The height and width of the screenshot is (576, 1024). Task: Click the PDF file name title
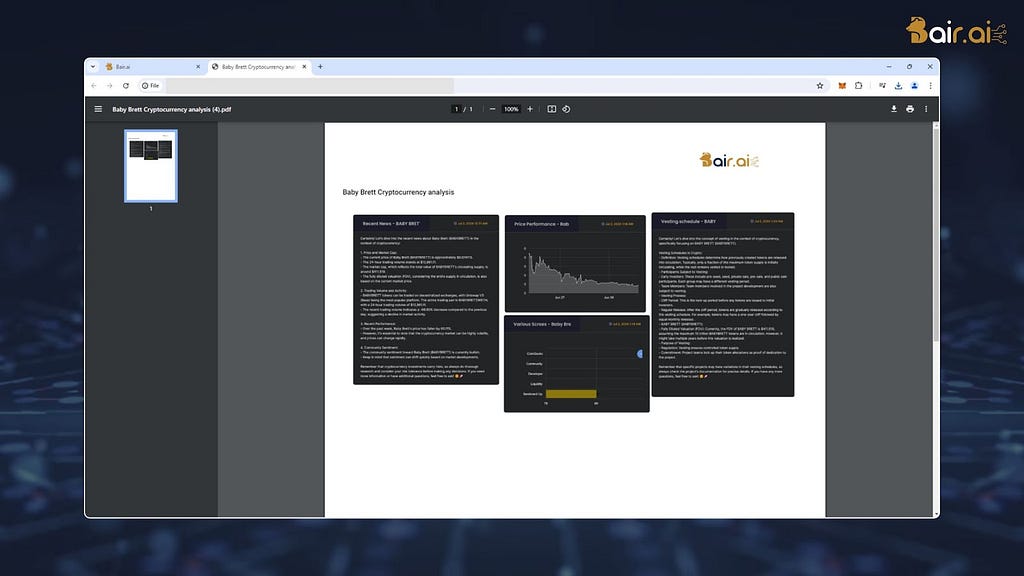(x=172, y=109)
